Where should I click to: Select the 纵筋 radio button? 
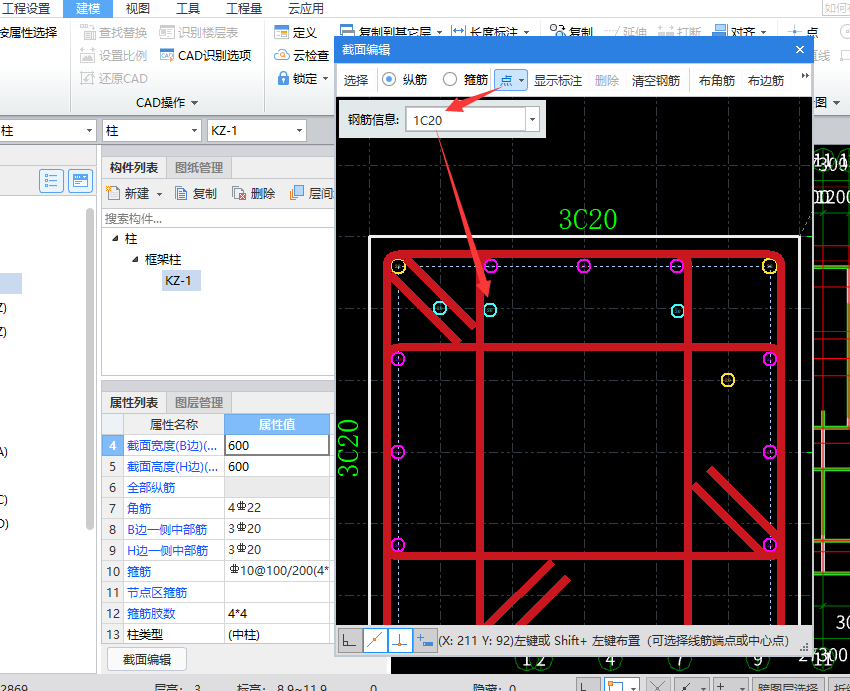pyautogui.click(x=389, y=79)
